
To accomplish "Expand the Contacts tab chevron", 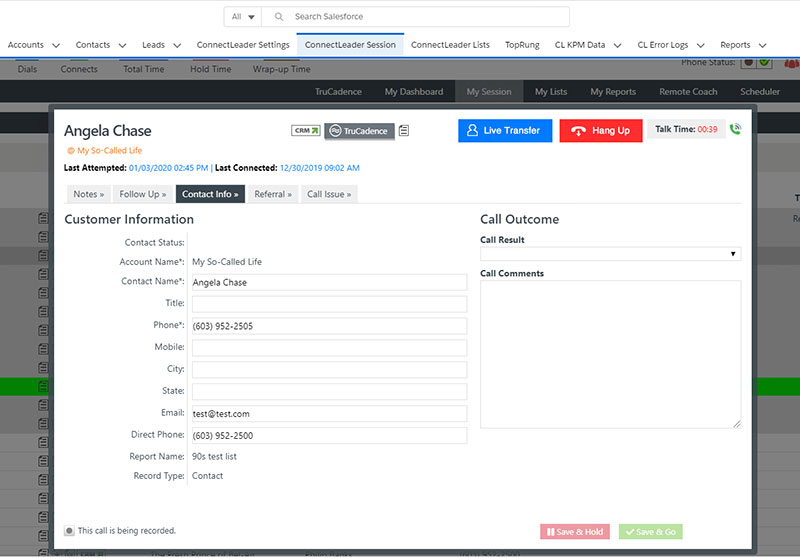I will (122, 45).
